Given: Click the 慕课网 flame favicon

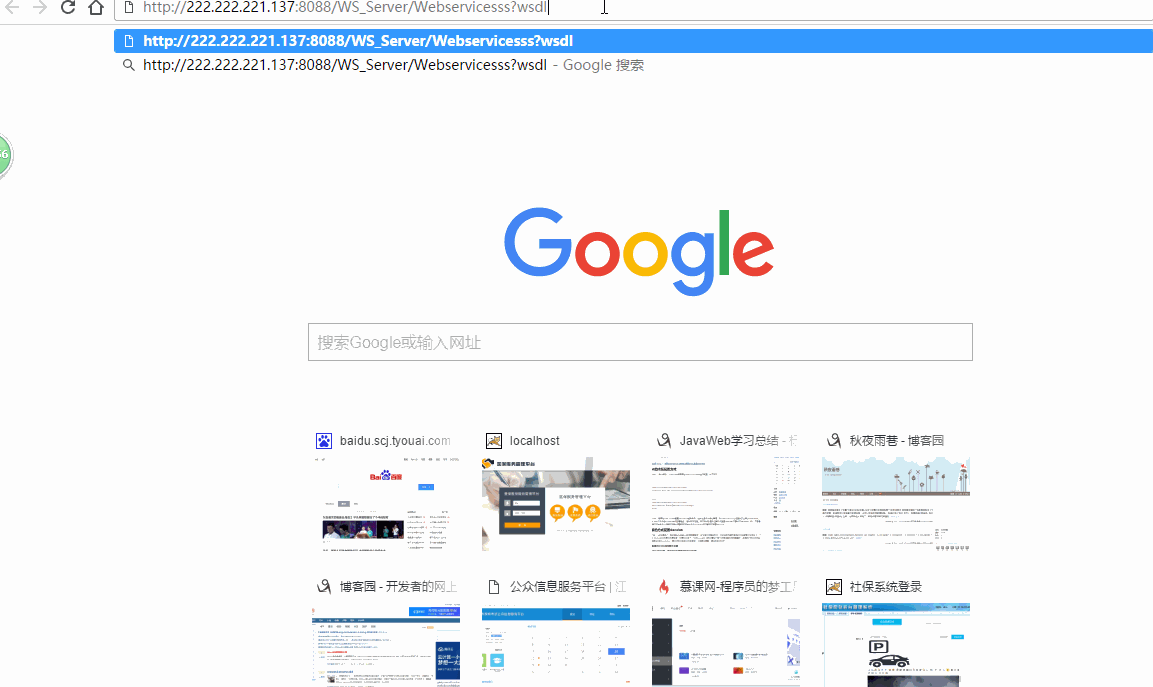Looking at the screenshot, I should tap(664, 586).
